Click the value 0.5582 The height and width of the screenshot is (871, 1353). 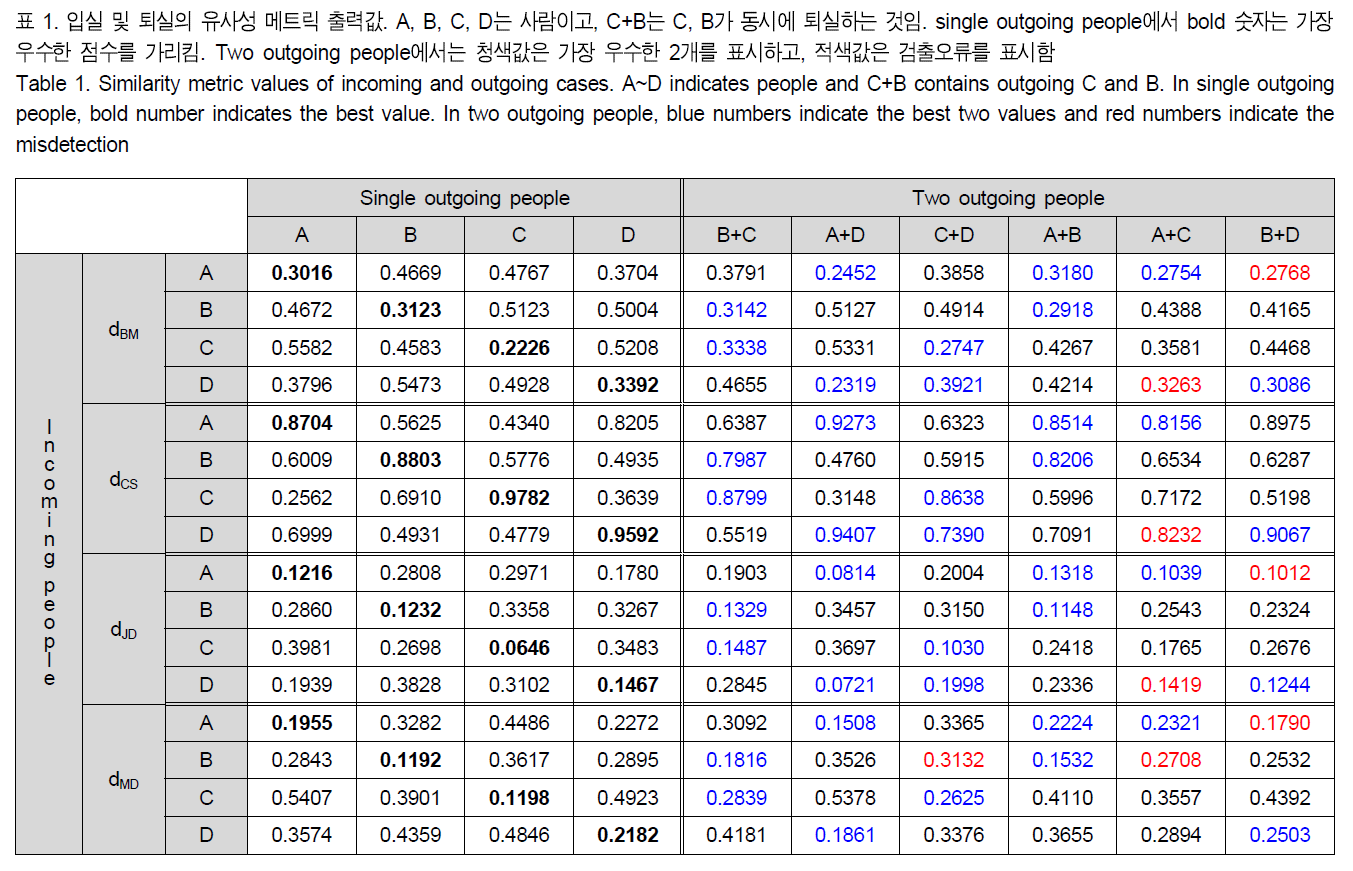(302, 348)
